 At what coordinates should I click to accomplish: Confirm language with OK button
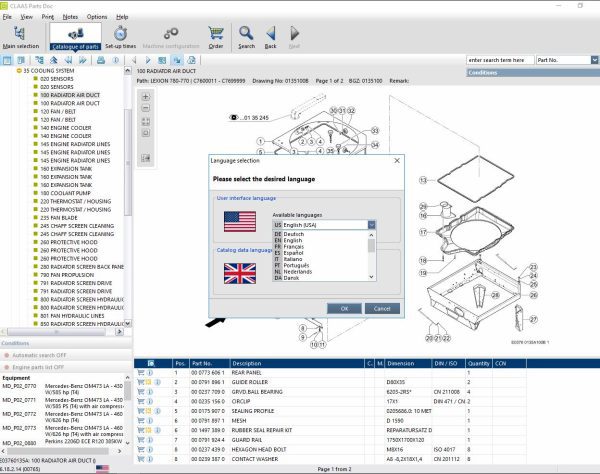(x=344, y=308)
